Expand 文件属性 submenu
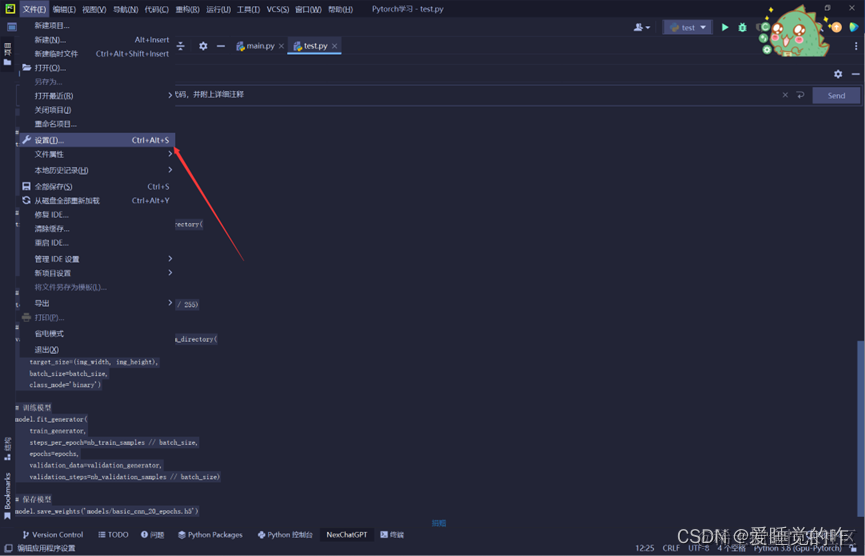The height and width of the screenshot is (556, 865). point(97,154)
